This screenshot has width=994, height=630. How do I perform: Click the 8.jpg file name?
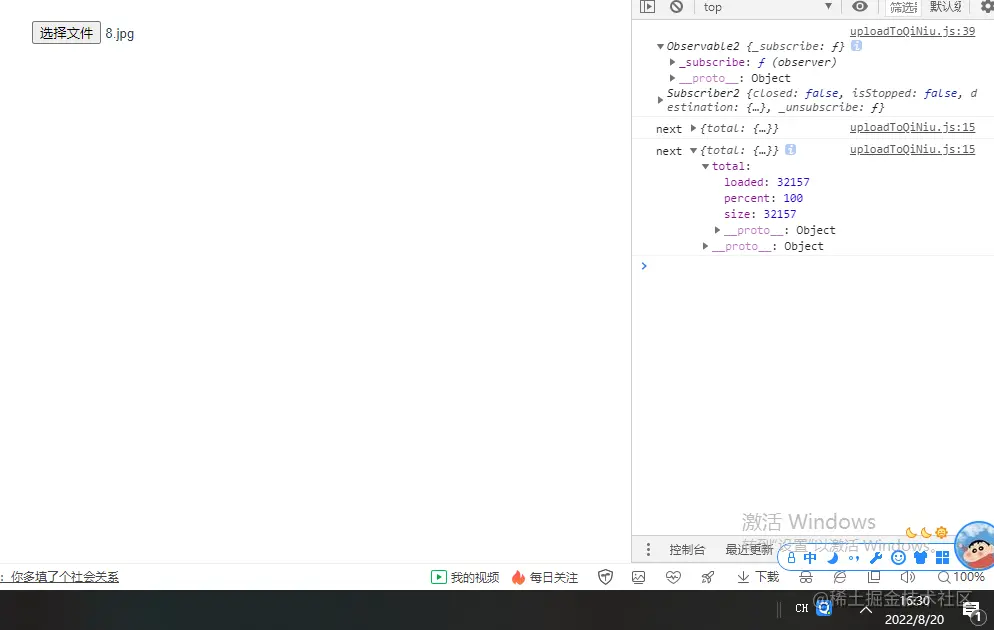[x=120, y=34]
